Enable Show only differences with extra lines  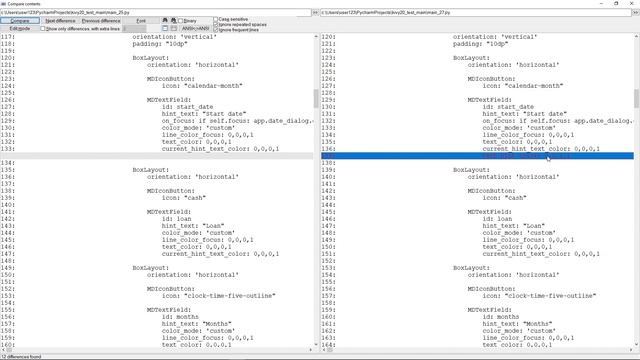tap(42, 29)
